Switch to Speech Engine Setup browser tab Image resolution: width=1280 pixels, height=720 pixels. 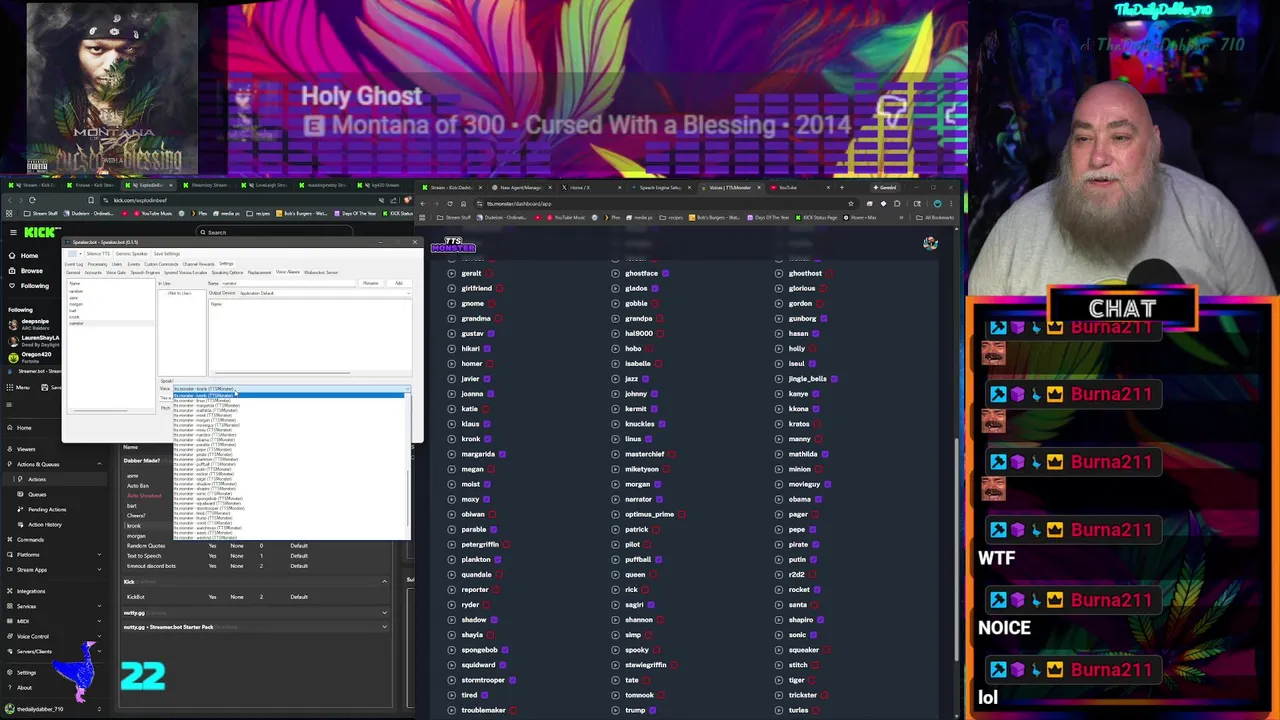[x=660, y=187]
